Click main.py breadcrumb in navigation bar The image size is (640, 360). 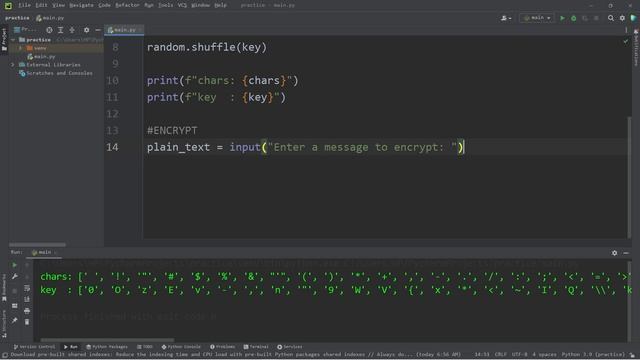[50, 18]
